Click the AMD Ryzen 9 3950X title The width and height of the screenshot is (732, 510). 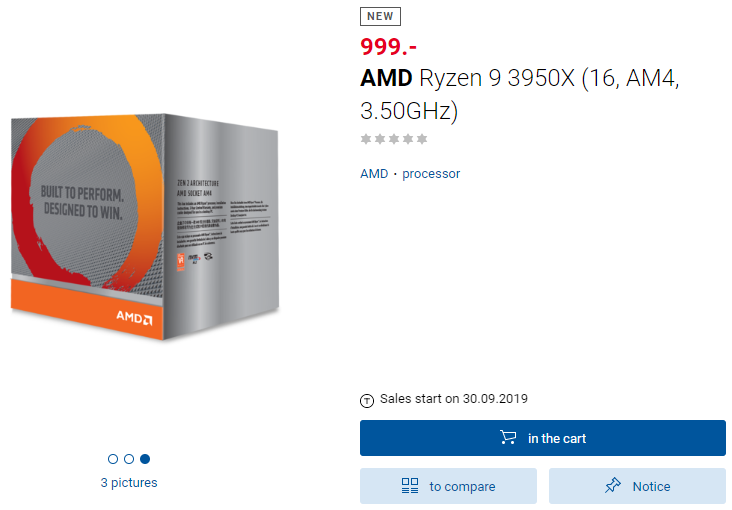click(x=519, y=93)
